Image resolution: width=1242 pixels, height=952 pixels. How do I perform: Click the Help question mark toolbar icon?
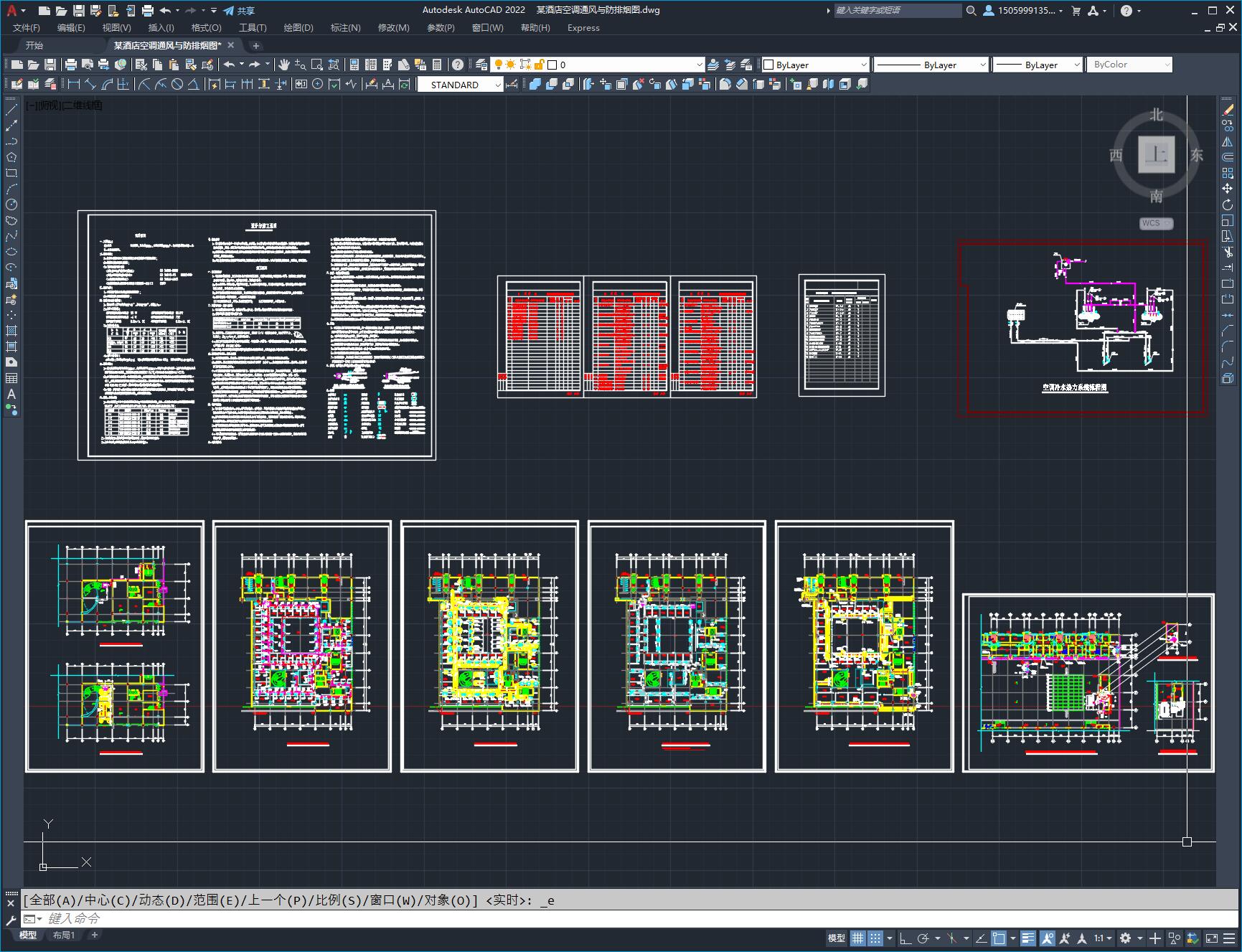pyautogui.click(x=458, y=65)
